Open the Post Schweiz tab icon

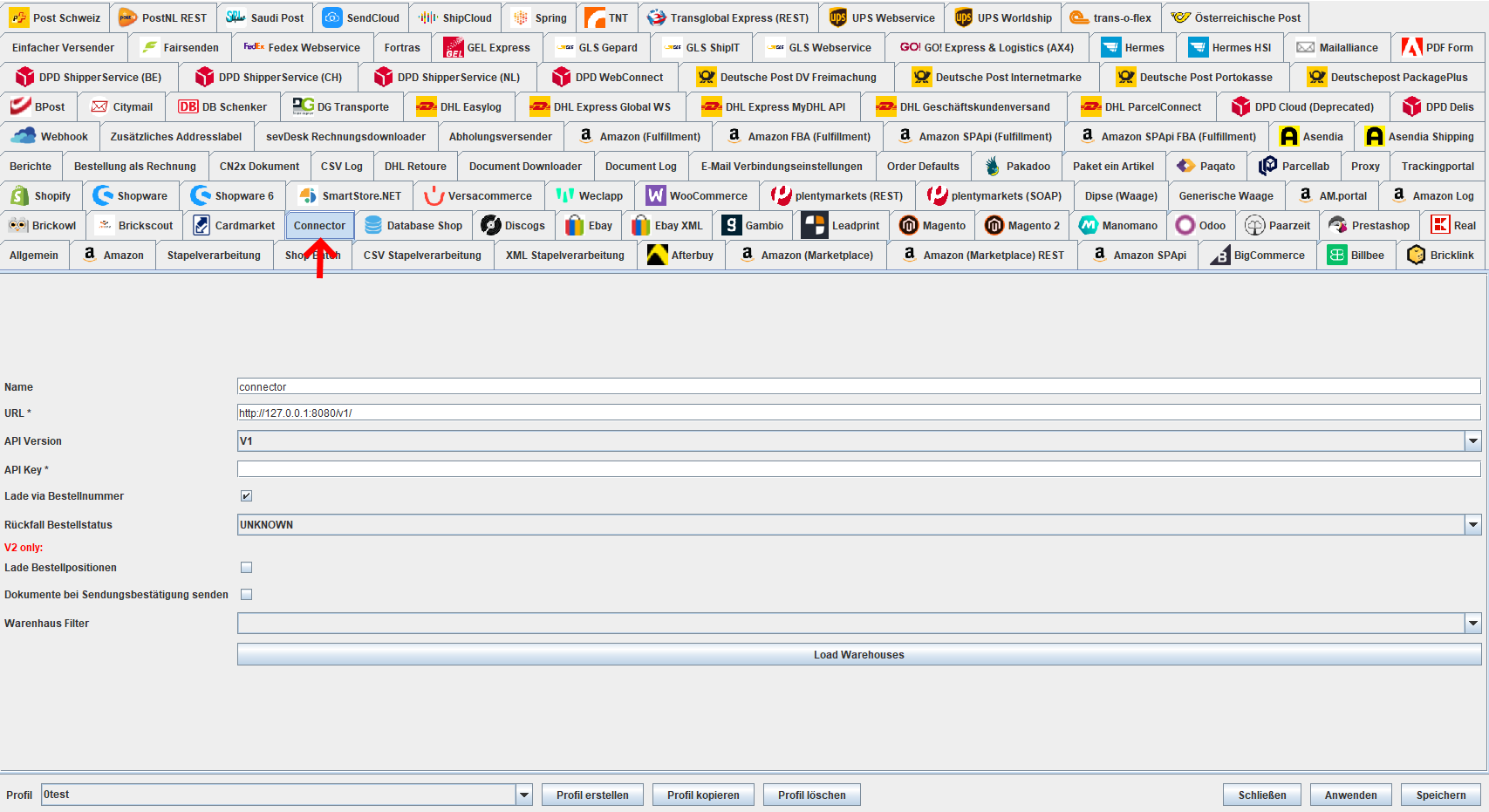(x=19, y=17)
